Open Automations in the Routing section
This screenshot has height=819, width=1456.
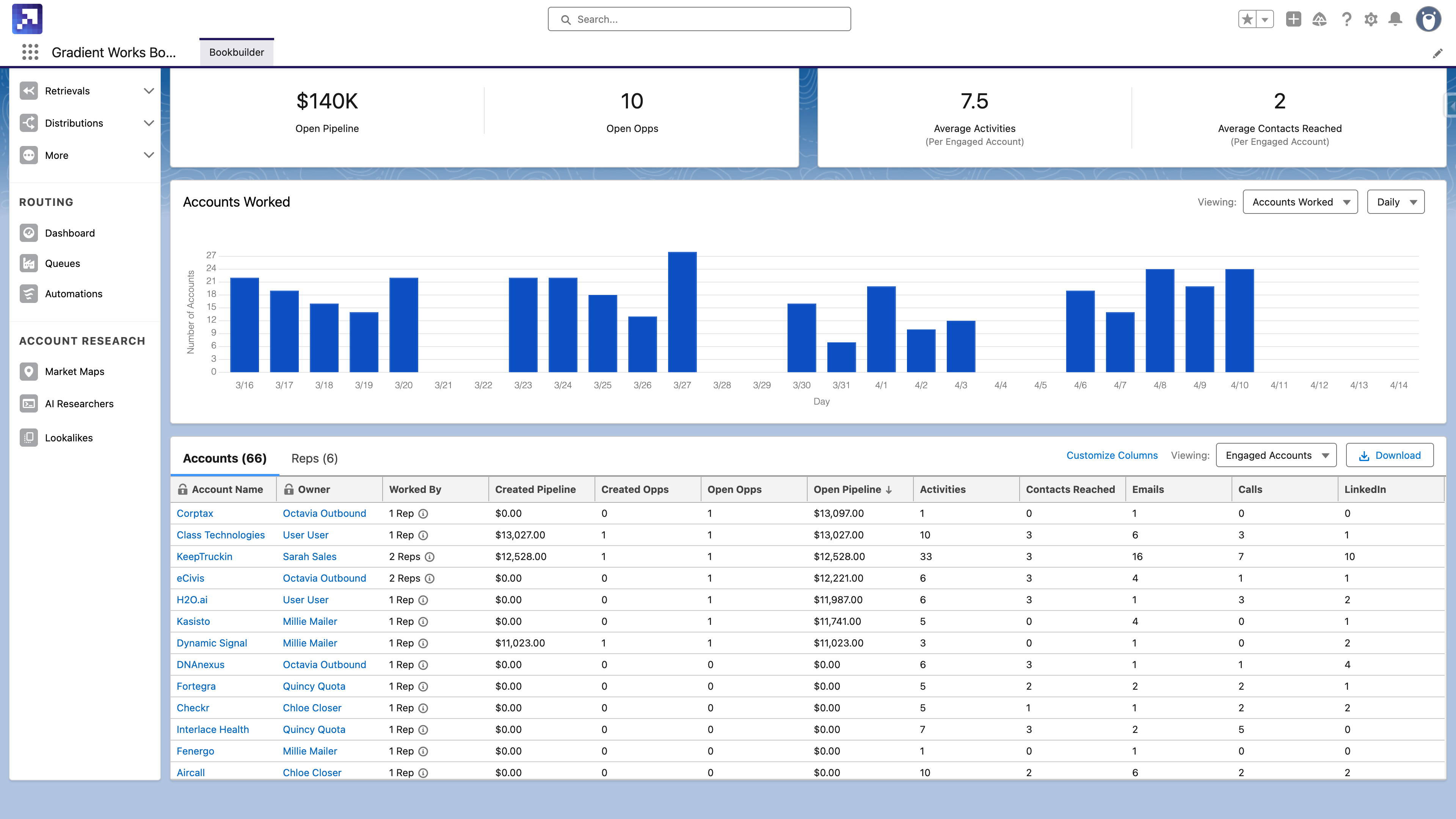[74, 293]
